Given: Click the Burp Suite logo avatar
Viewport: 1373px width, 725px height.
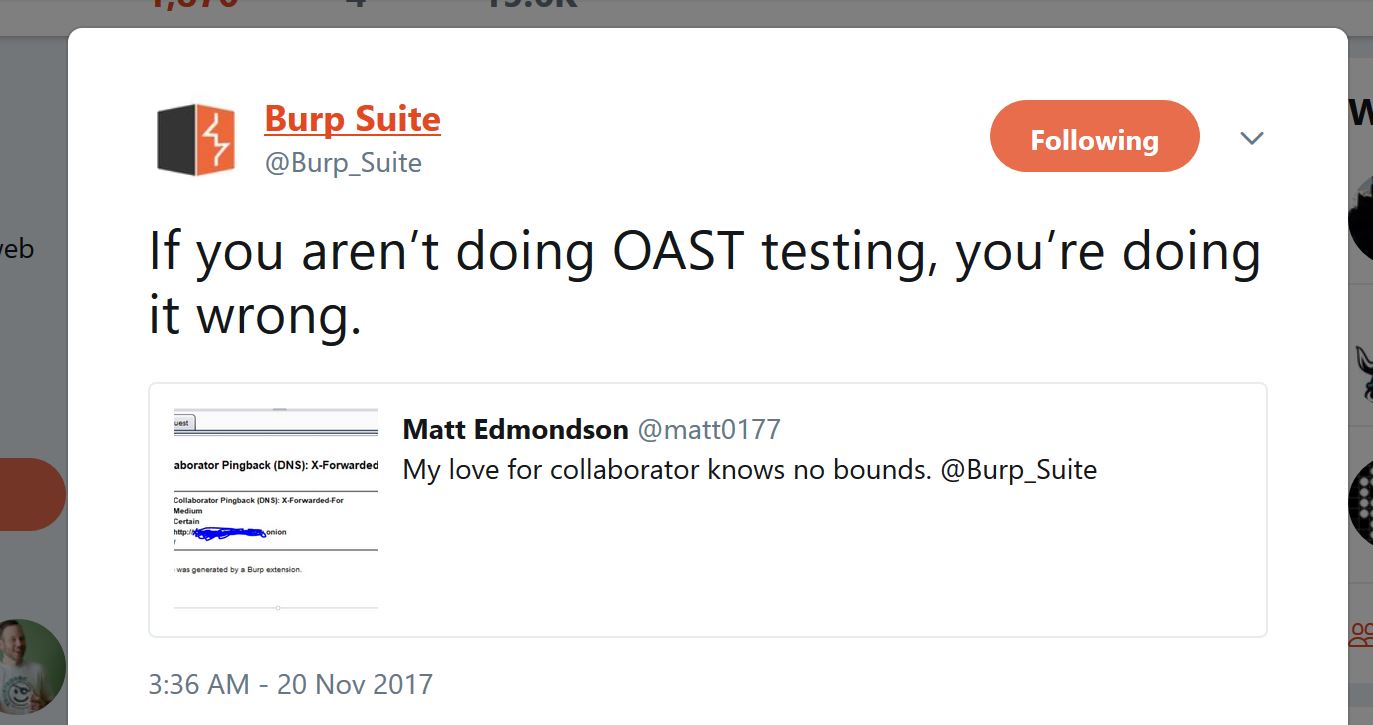Looking at the screenshot, I should pos(196,140).
